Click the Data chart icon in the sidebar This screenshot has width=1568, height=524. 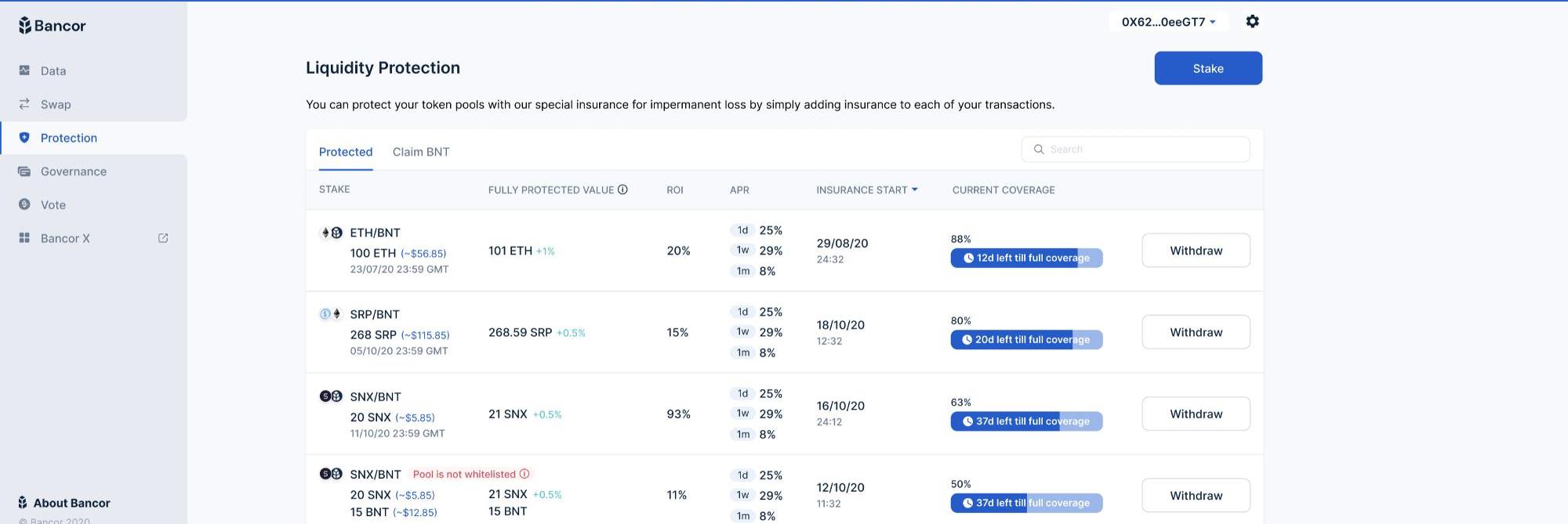(x=24, y=70)
